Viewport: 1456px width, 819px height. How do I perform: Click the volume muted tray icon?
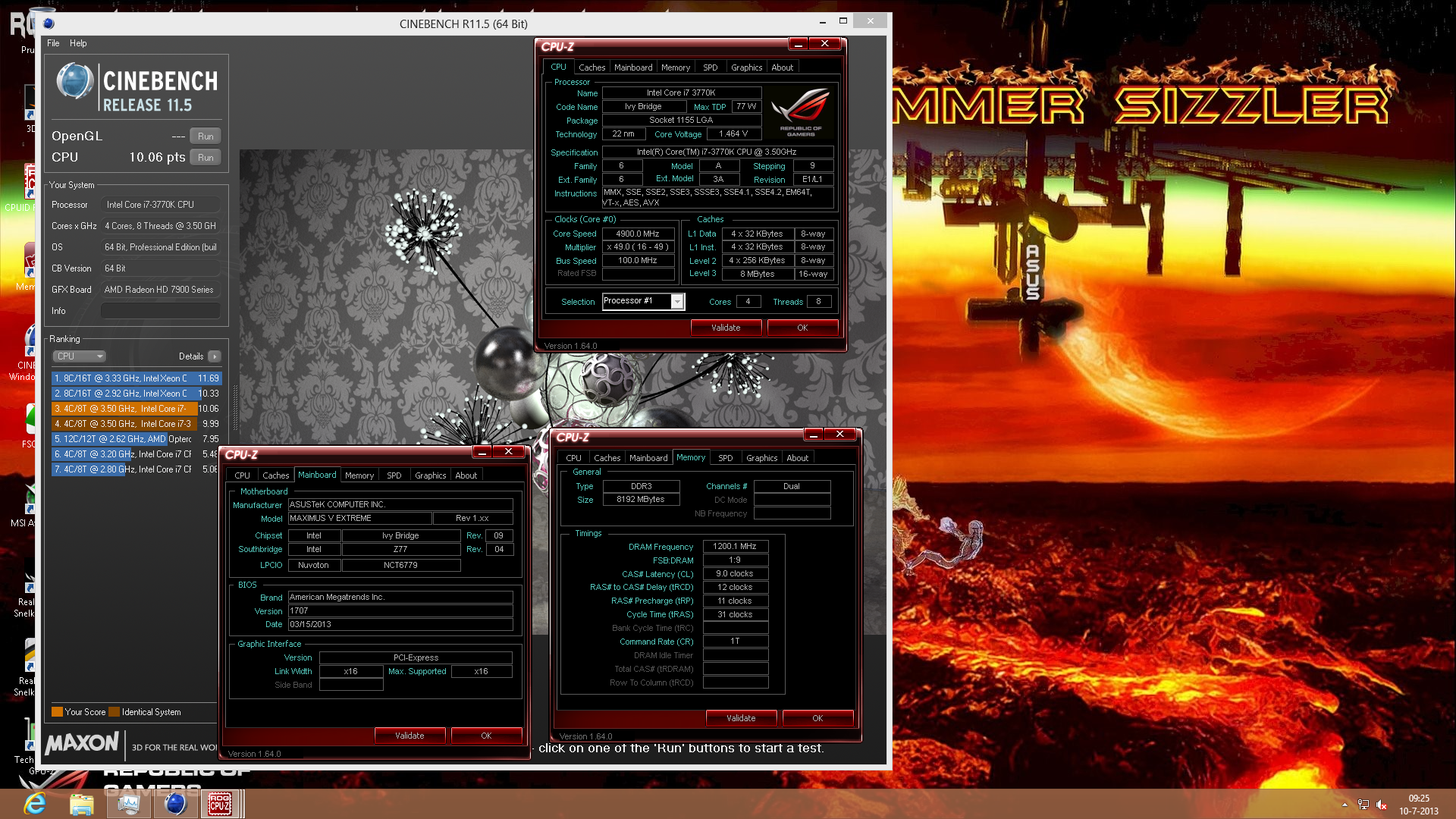(x=1381, y=805)
